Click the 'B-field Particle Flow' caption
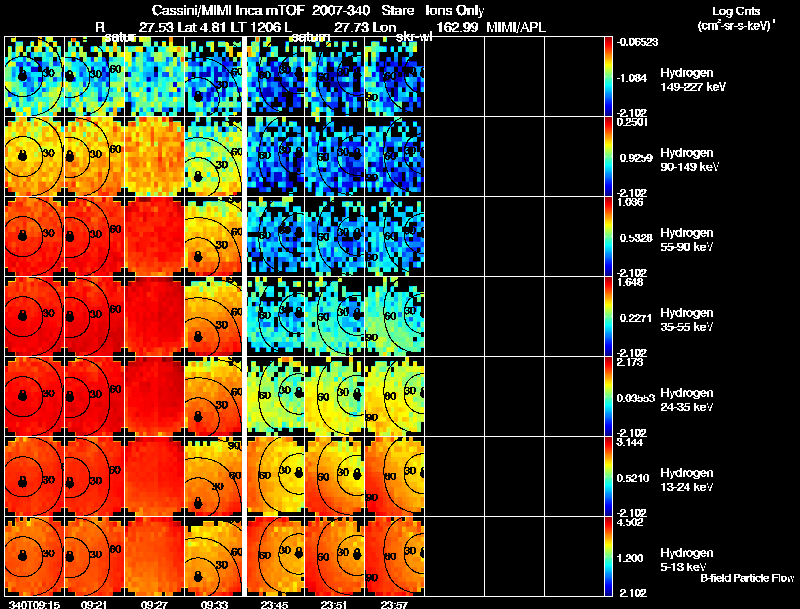The height and width of the screenshot is (609, 800). pyautogui.click(x=747, y=578)
